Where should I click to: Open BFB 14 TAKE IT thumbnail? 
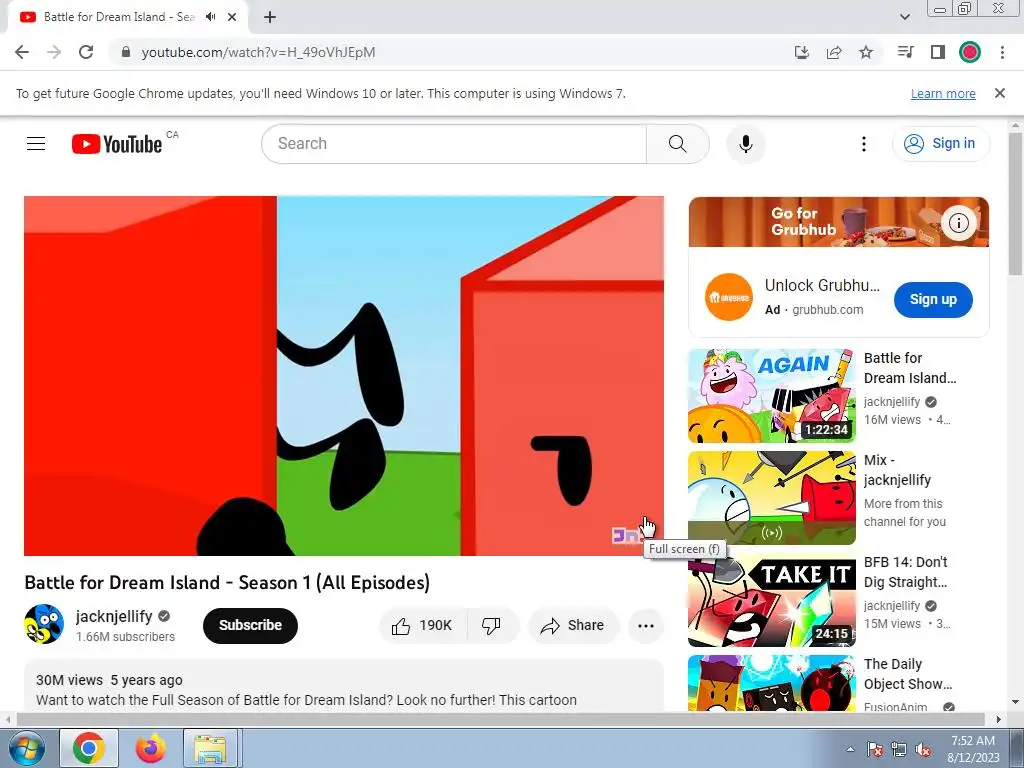coord(771,600)
